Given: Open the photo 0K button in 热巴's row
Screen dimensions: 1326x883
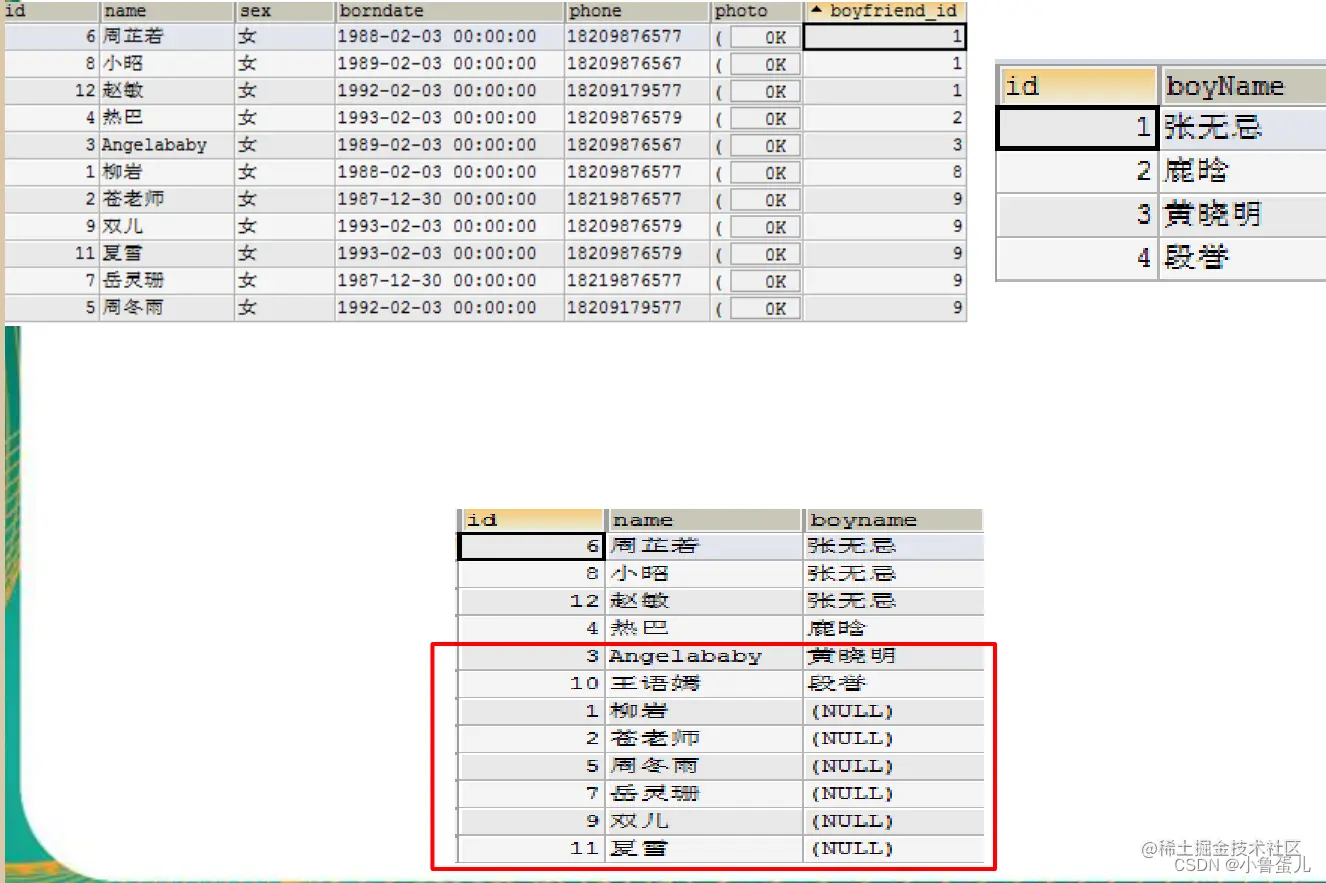Looking at the screenshot, I should tap(765, 118).
